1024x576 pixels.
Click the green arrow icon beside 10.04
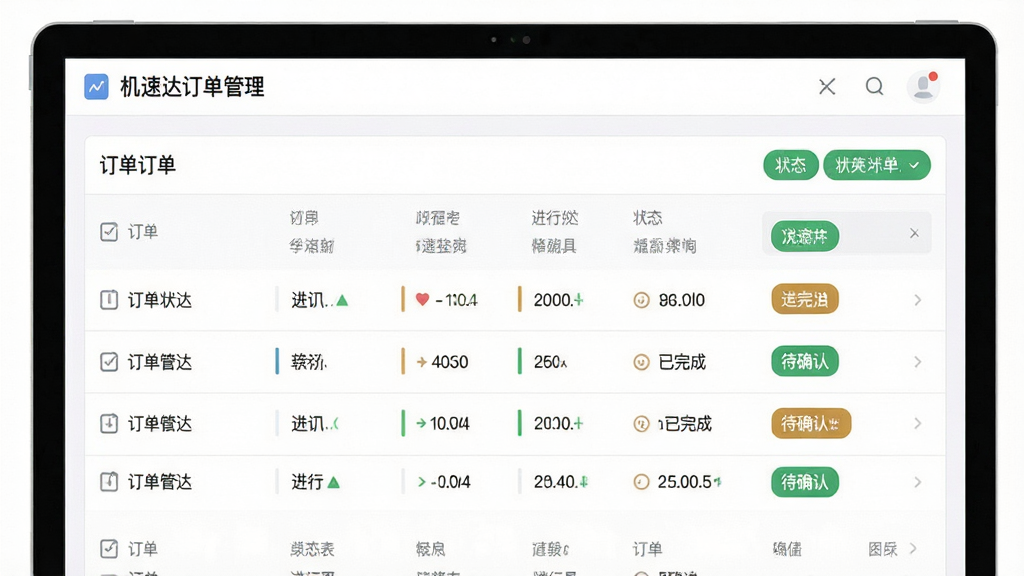(x=421, y=423)
